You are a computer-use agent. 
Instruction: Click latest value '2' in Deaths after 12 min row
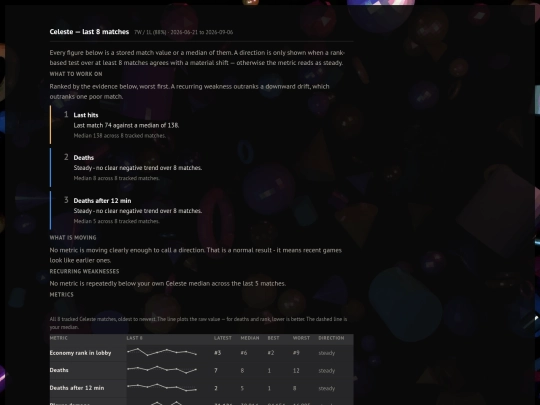216,388
